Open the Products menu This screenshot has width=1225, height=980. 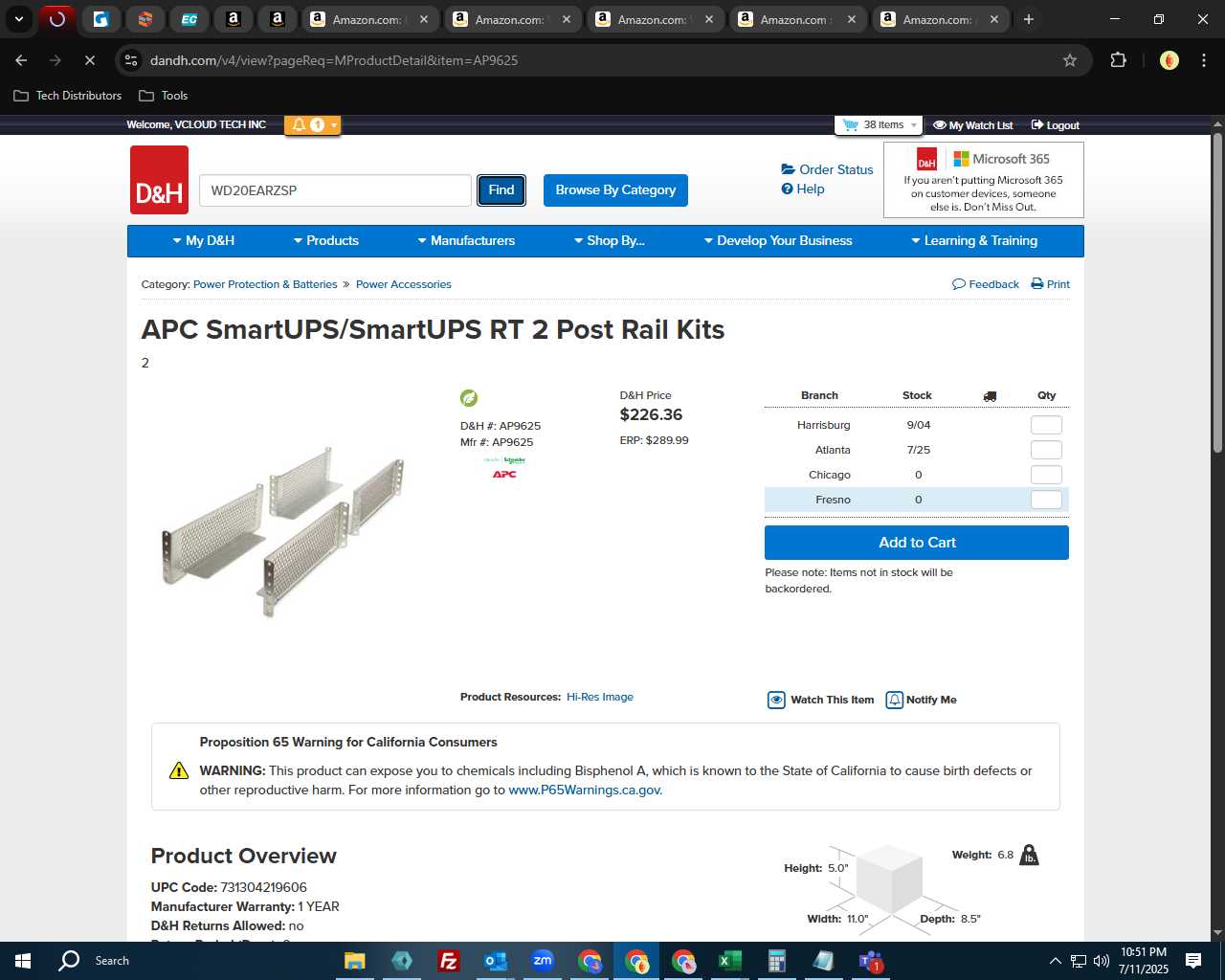pyautogui.click(x=326, y=241)
